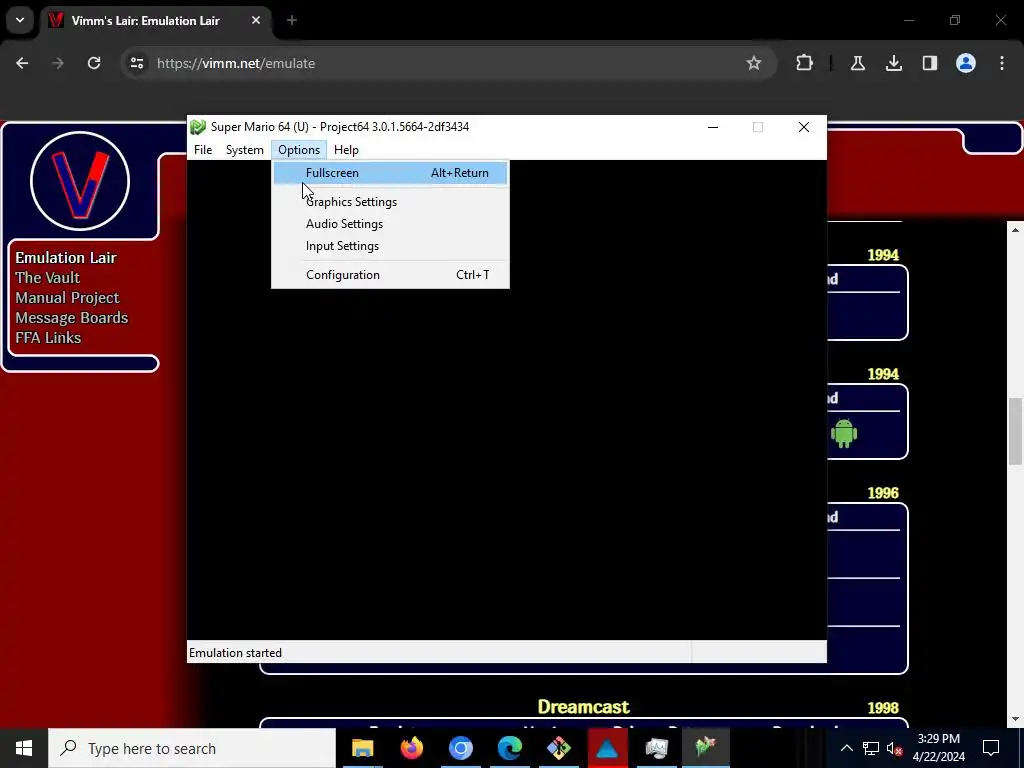
Task: Show hidden system tray icons
Action: (846, 748)
